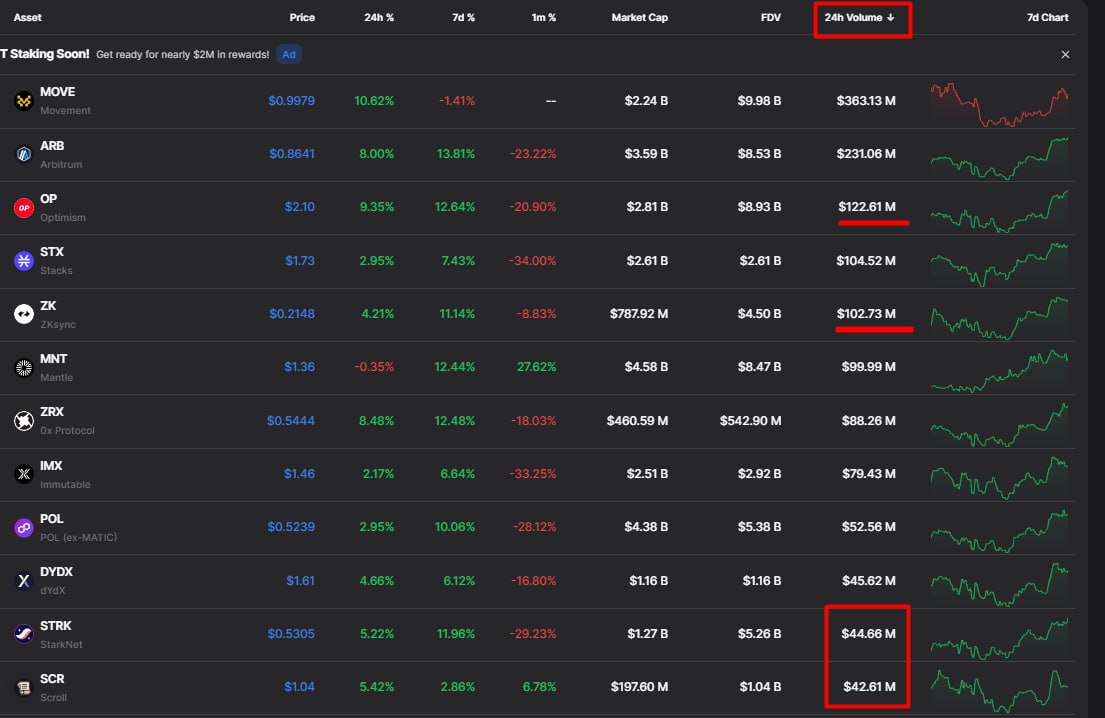Click the MOVE 24h volume $363.13 M

pyautogui.click(x=866, y=101)
